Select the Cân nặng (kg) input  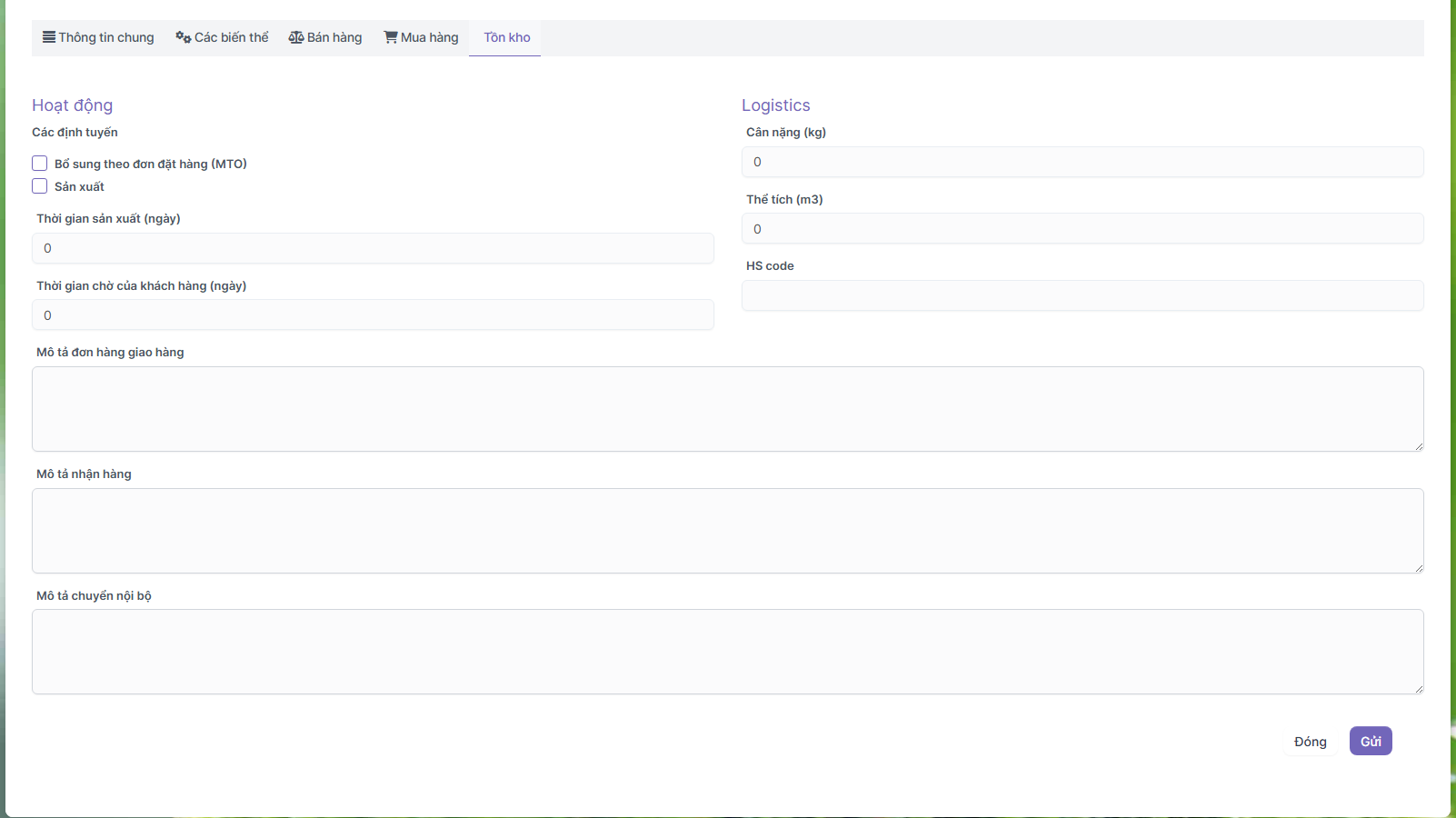tap(1082, 162)
